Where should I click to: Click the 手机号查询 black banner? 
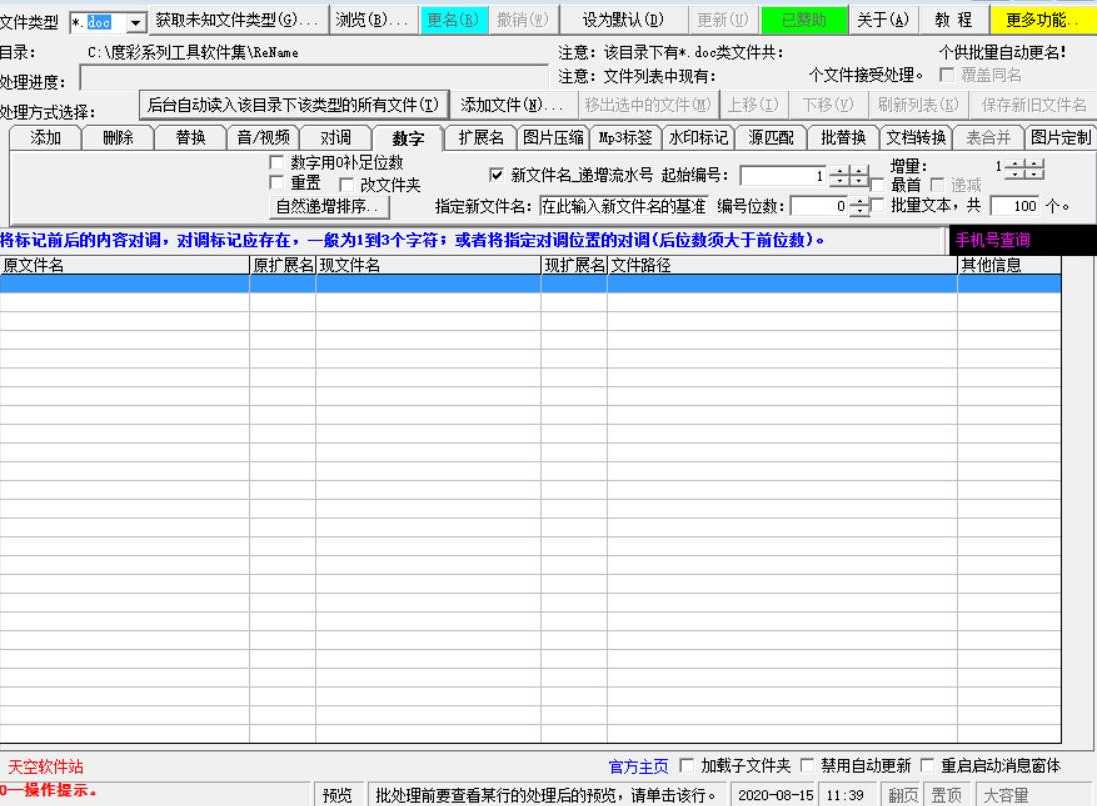click(1020, 240)
